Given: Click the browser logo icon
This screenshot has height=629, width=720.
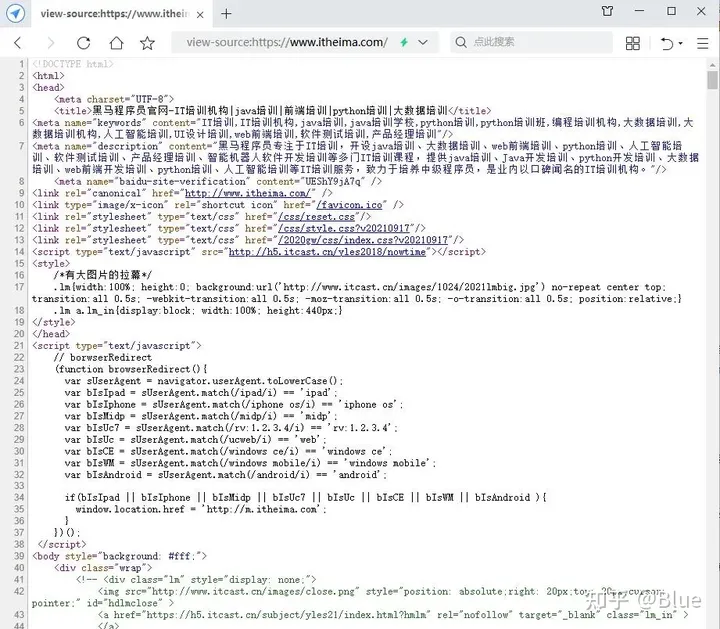Looking at the screenshot, I should pos(15,13).
